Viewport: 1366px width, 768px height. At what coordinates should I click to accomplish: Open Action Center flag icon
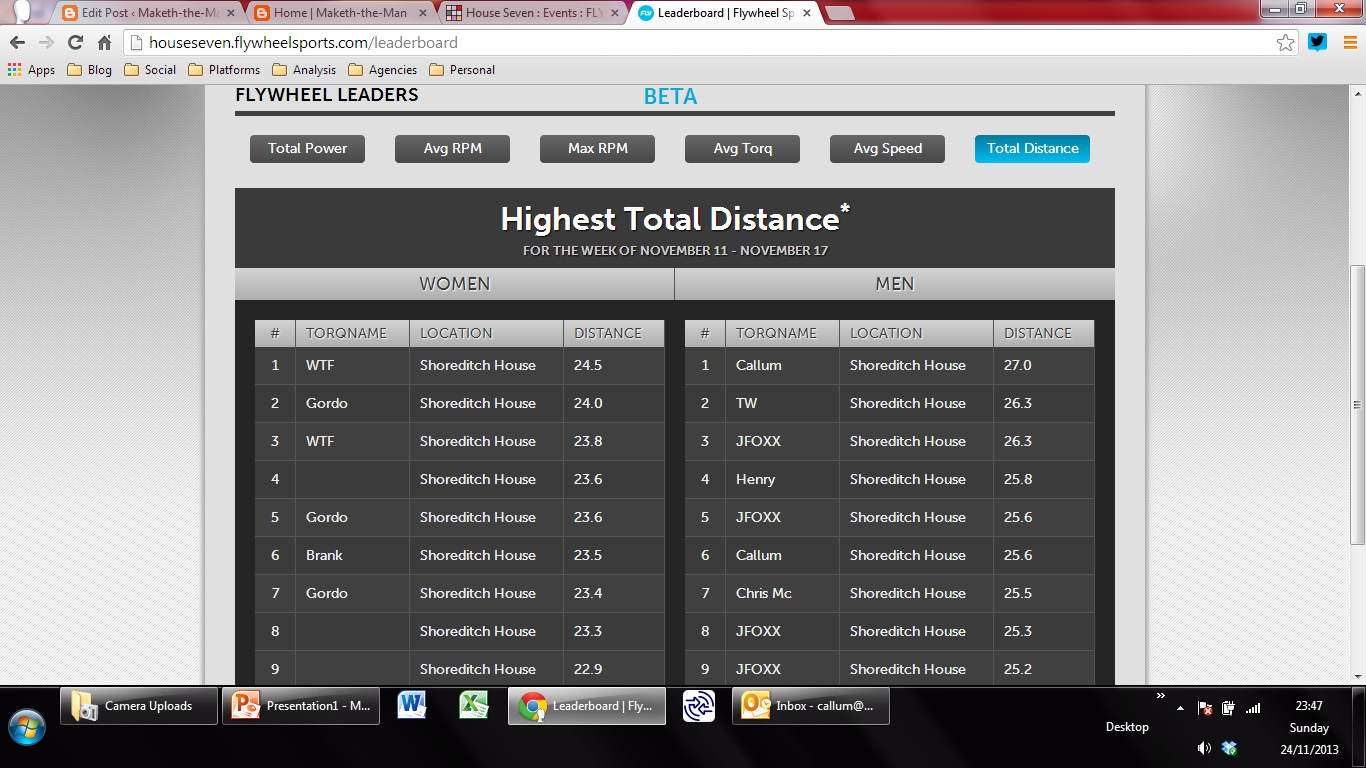tap(1205, 708)
